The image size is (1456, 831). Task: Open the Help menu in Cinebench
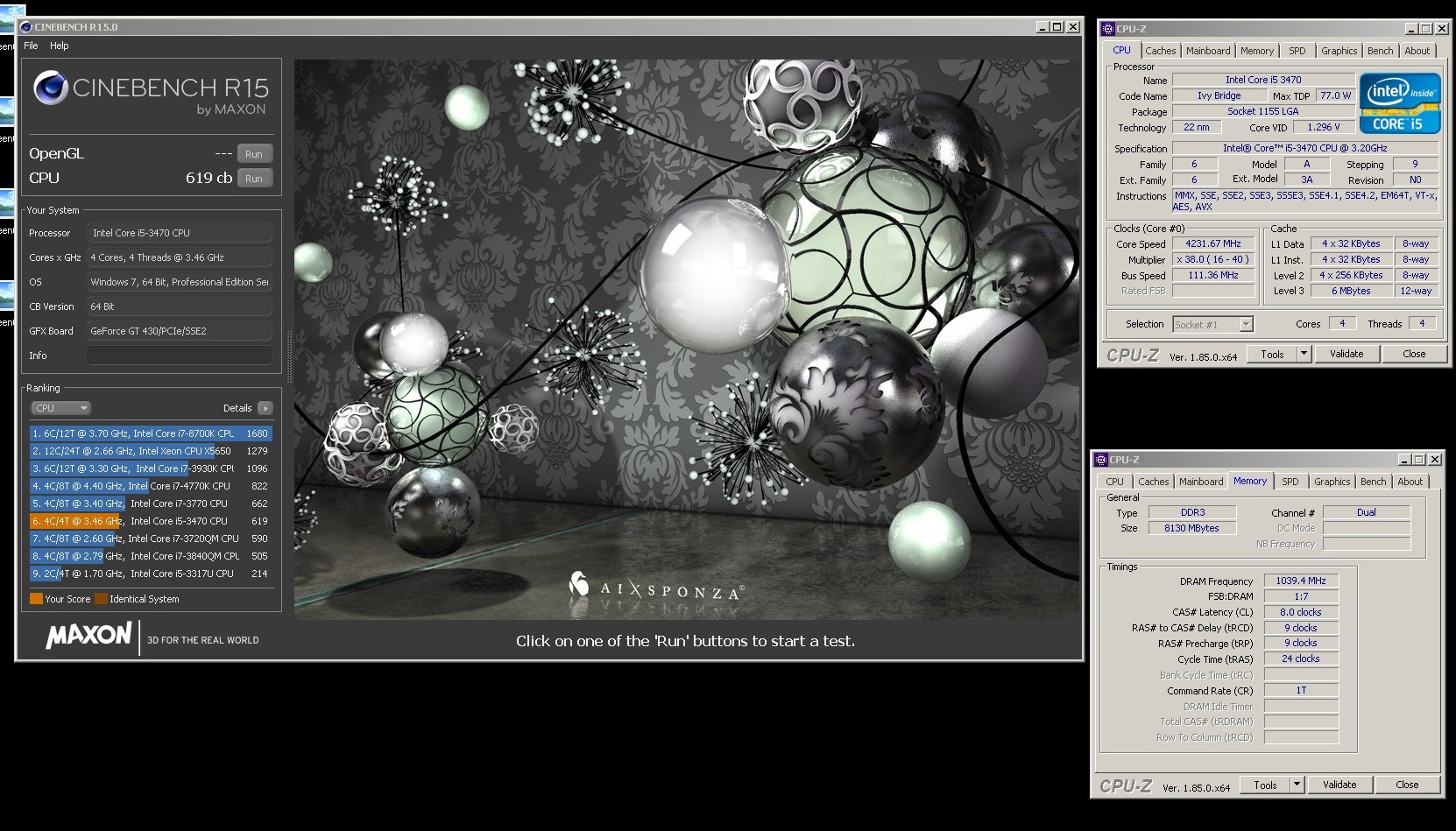(x=60, y=46)
